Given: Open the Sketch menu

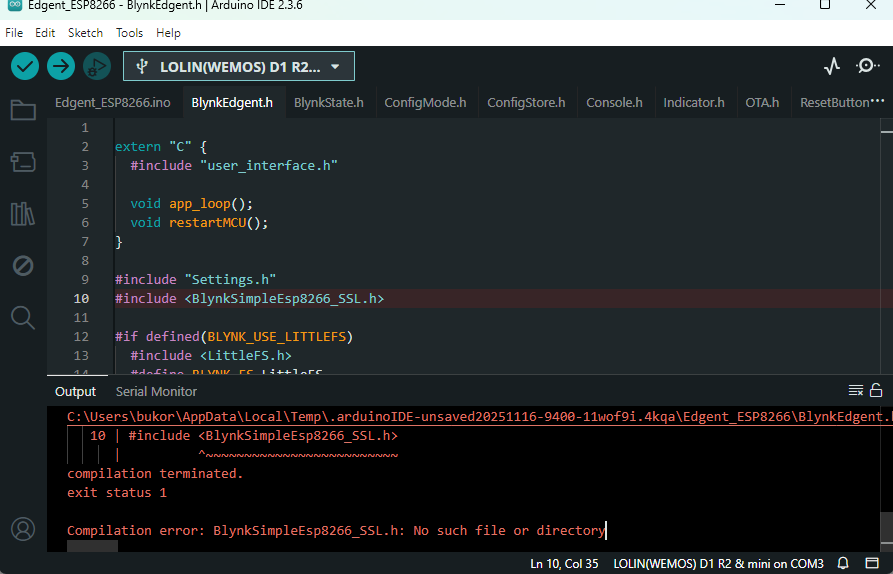Looking at the screenshot, I should tap(85, 33).
